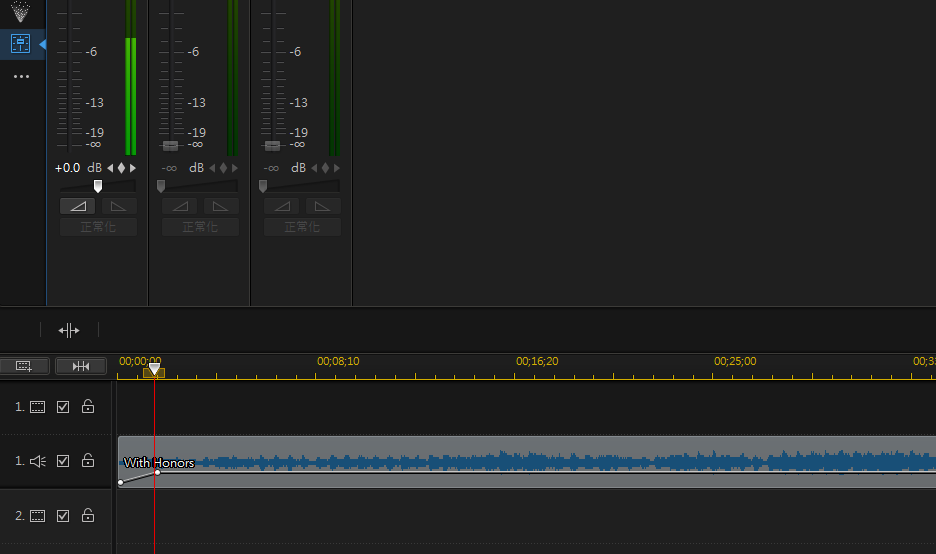Click previous keyframe arrow on third channel
The width and height of the screenshot is (936, 554).
pyautogui.click(x=315, y=168)
